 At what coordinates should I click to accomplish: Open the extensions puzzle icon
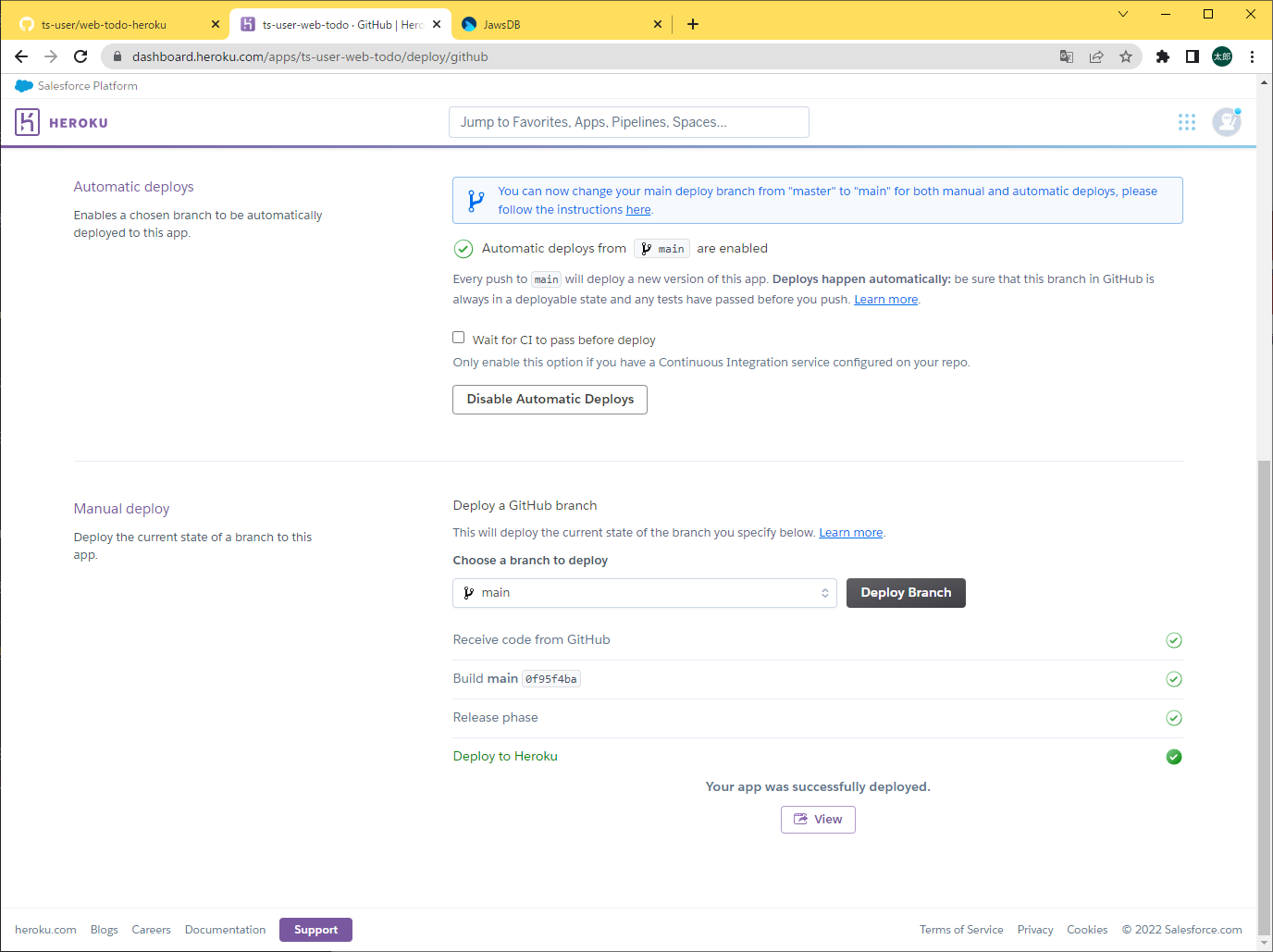[x=1163, y=56]
